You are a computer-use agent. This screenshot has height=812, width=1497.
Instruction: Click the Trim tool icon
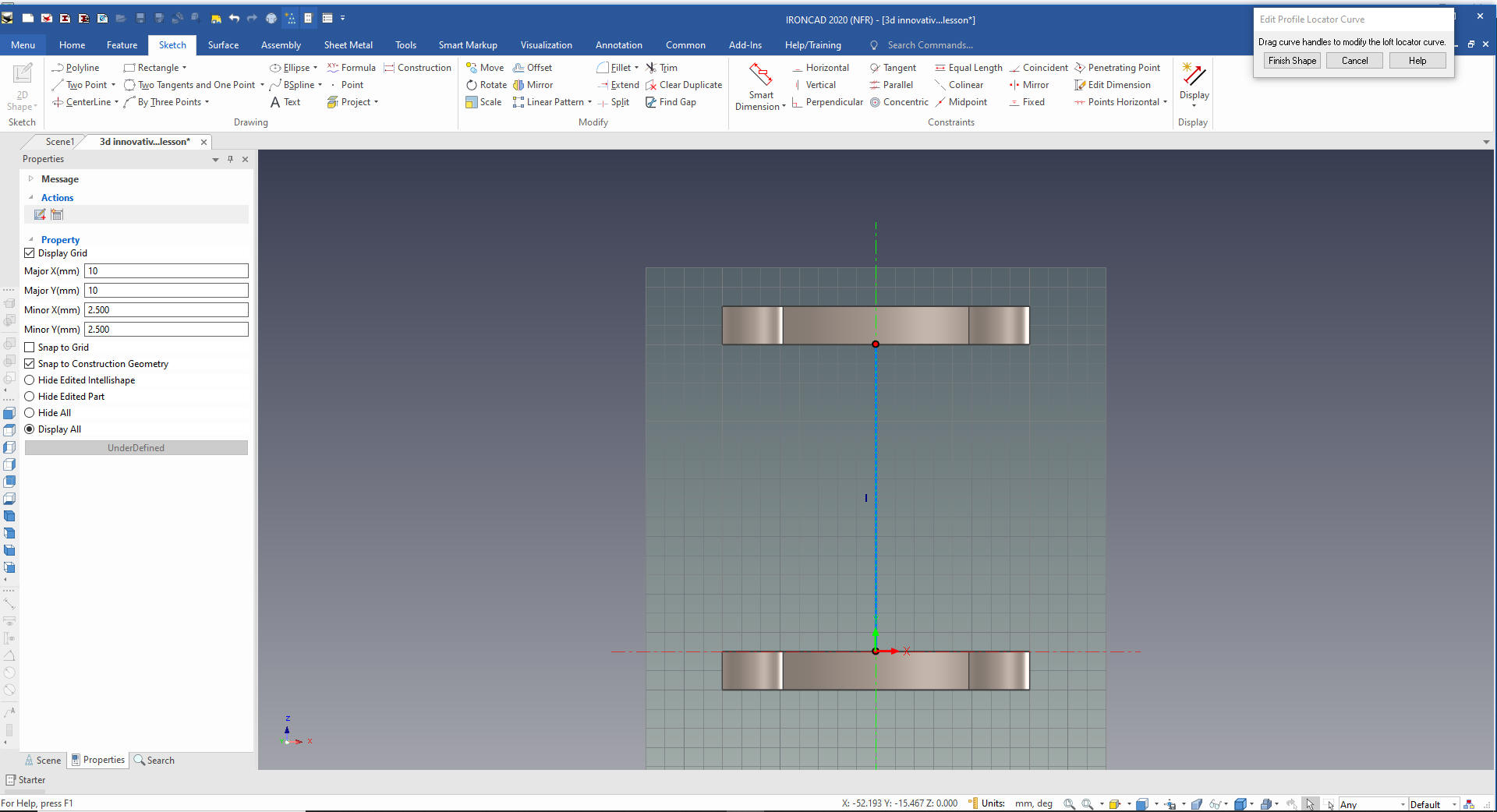click(651, 68)
